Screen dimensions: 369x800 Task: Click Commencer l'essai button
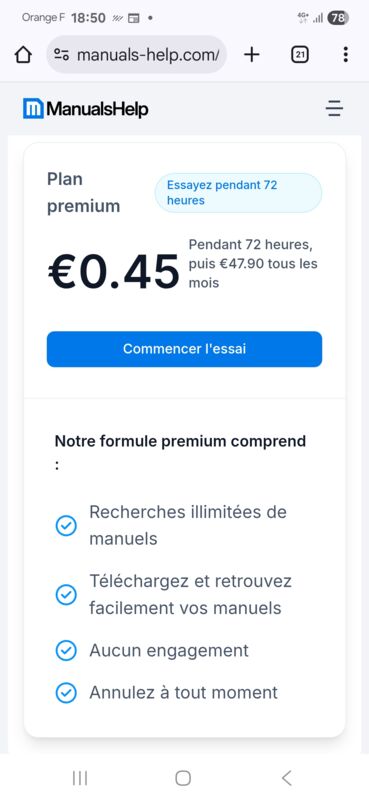click(x=184, y=349)
